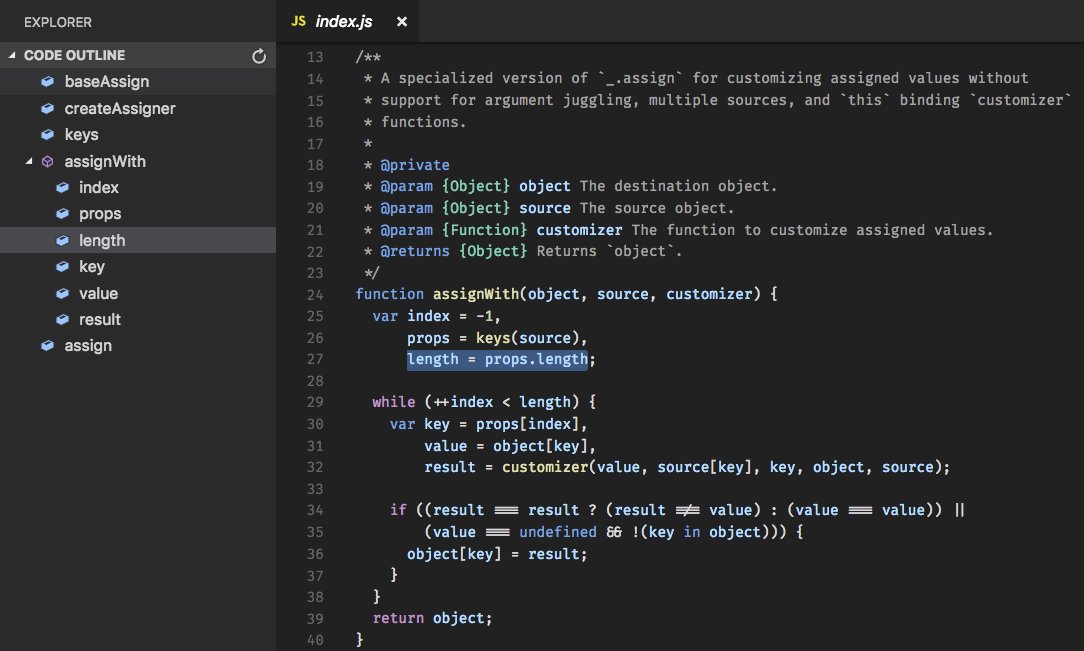Click the assign symbol icon
Screen dimensions: 1084x651
click(x=47, y=346)
